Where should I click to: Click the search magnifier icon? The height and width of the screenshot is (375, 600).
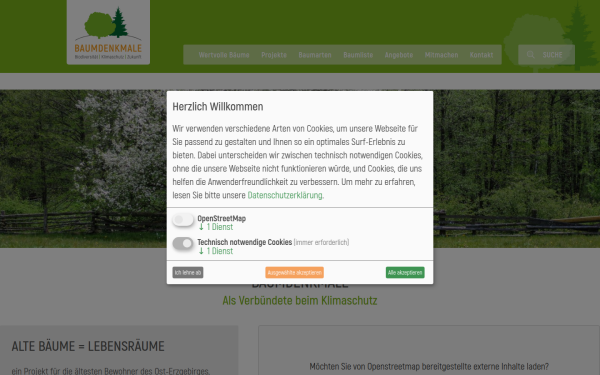530,55
